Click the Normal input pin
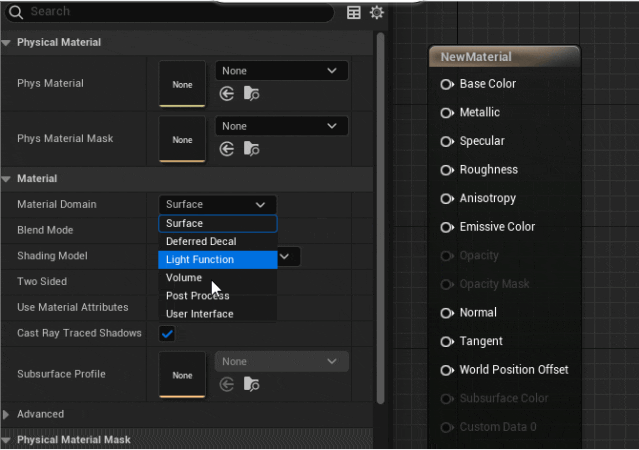Viewport: 639px width, 450px height. pyautogui.click(x=447, y=313)
